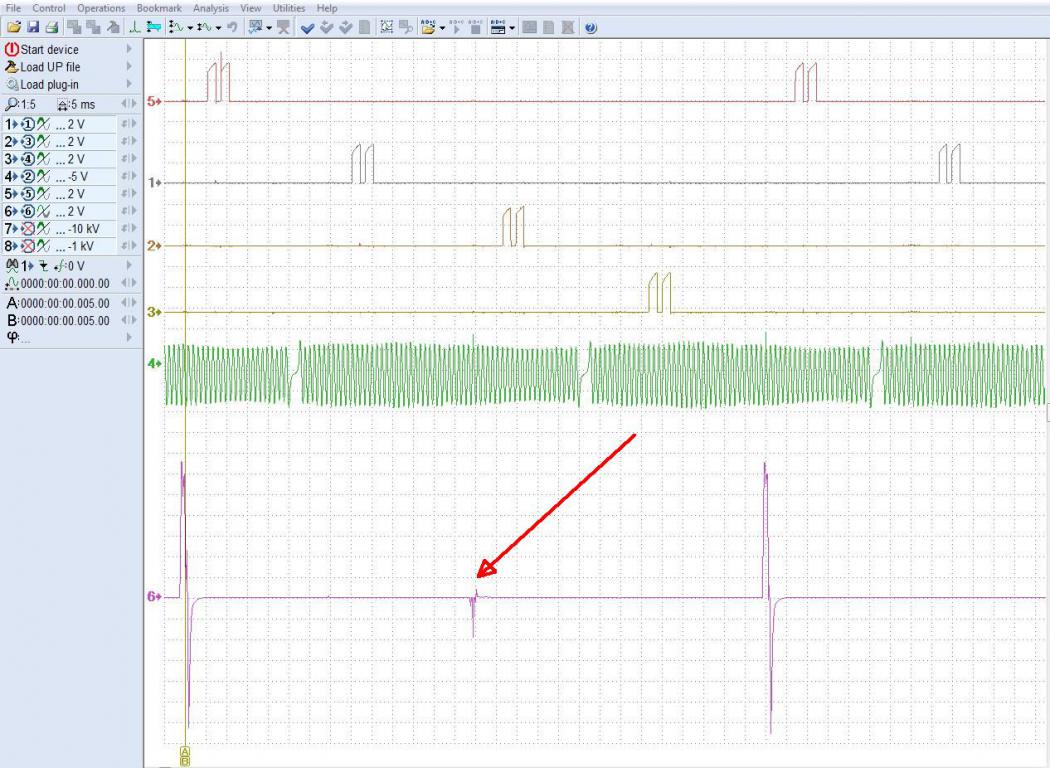Click the Print toolbar icon
Screen dimensions: 1050x768
point(52,27)
